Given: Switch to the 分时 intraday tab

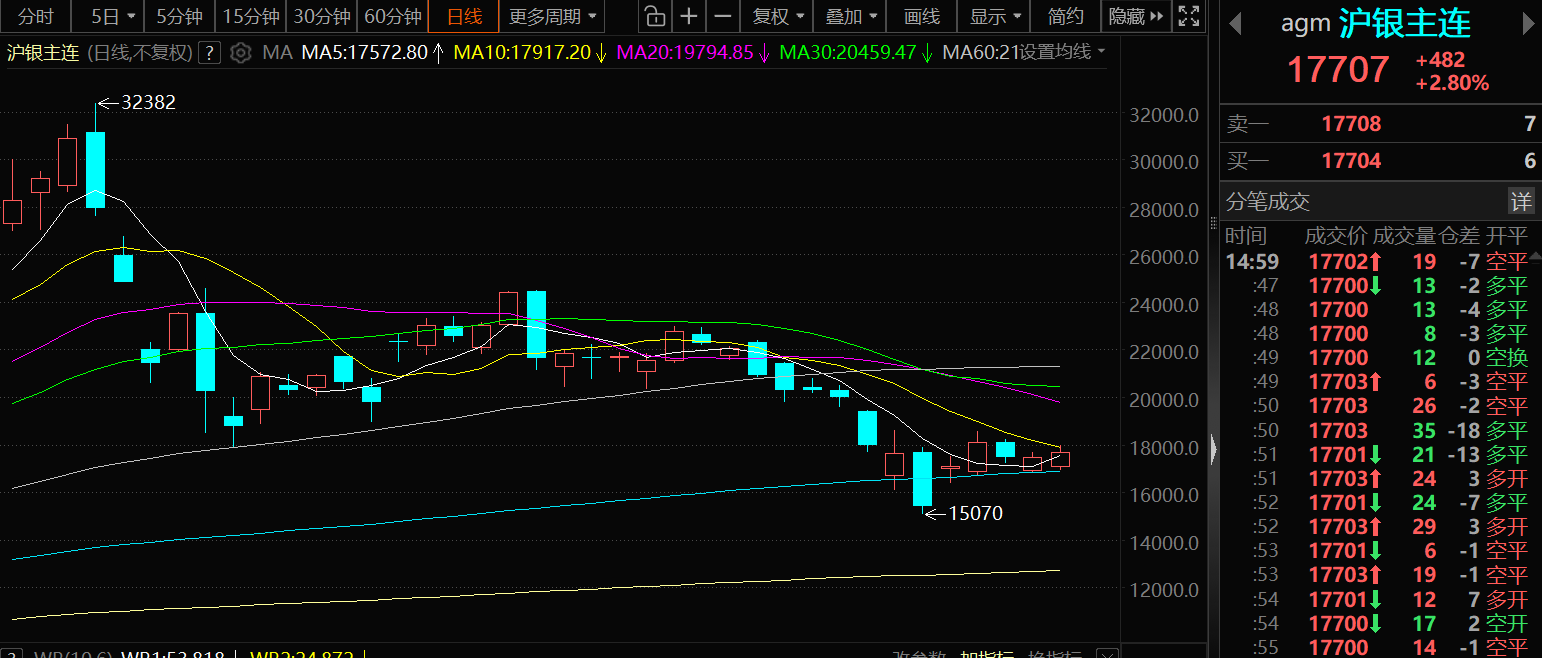Looking at the screenshot, I should click(36, 16).
